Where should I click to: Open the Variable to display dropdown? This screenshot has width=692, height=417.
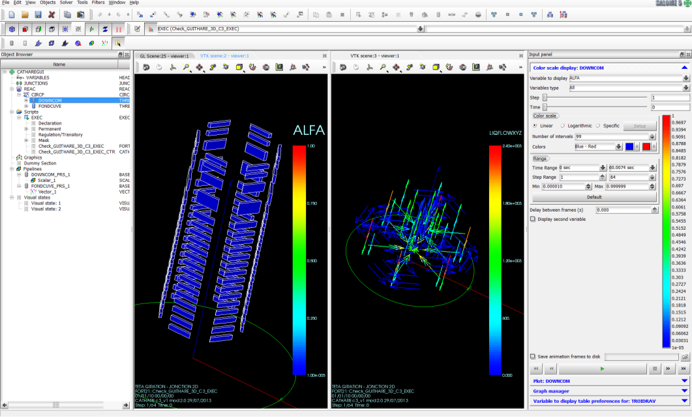click(685, 77)
